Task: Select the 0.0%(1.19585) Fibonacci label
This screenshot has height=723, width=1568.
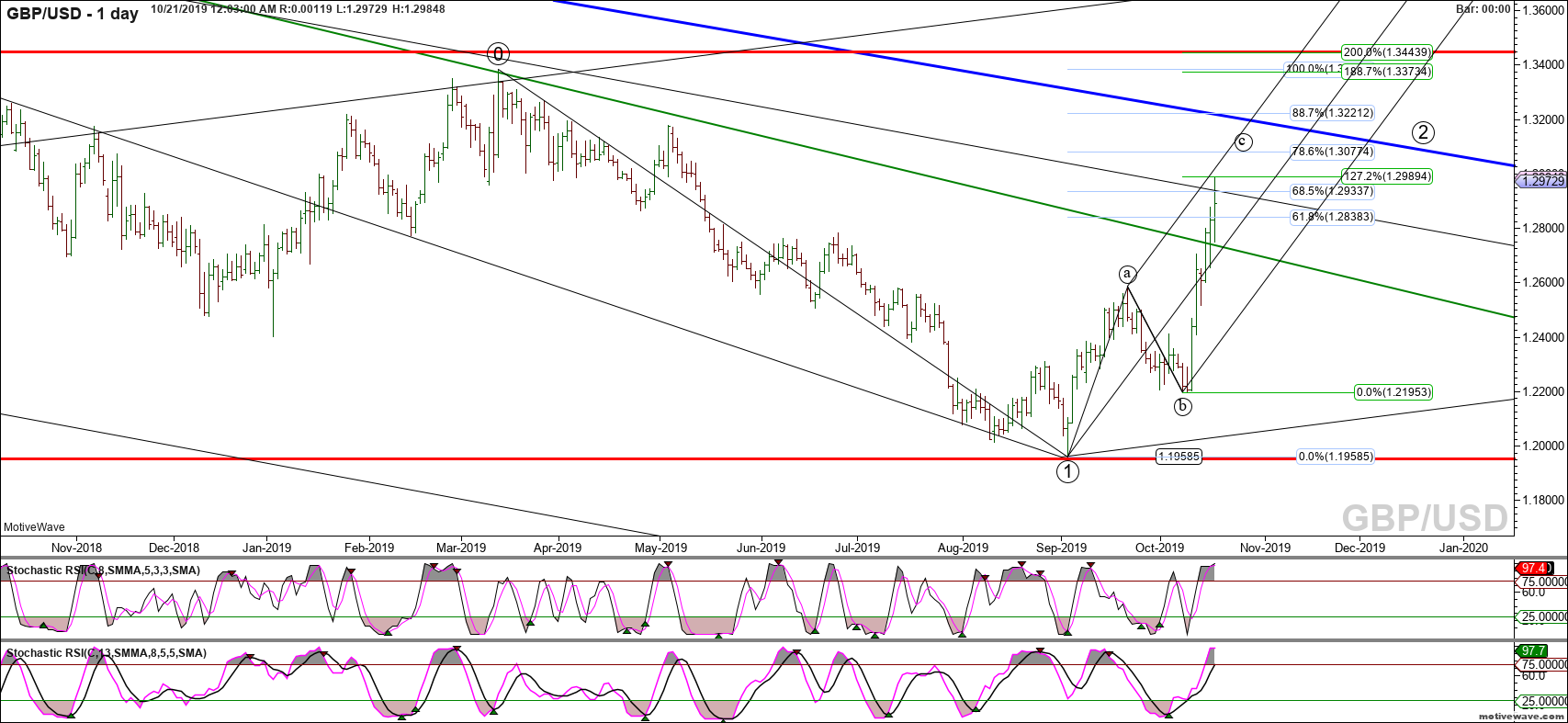Action: [1336, 457]
